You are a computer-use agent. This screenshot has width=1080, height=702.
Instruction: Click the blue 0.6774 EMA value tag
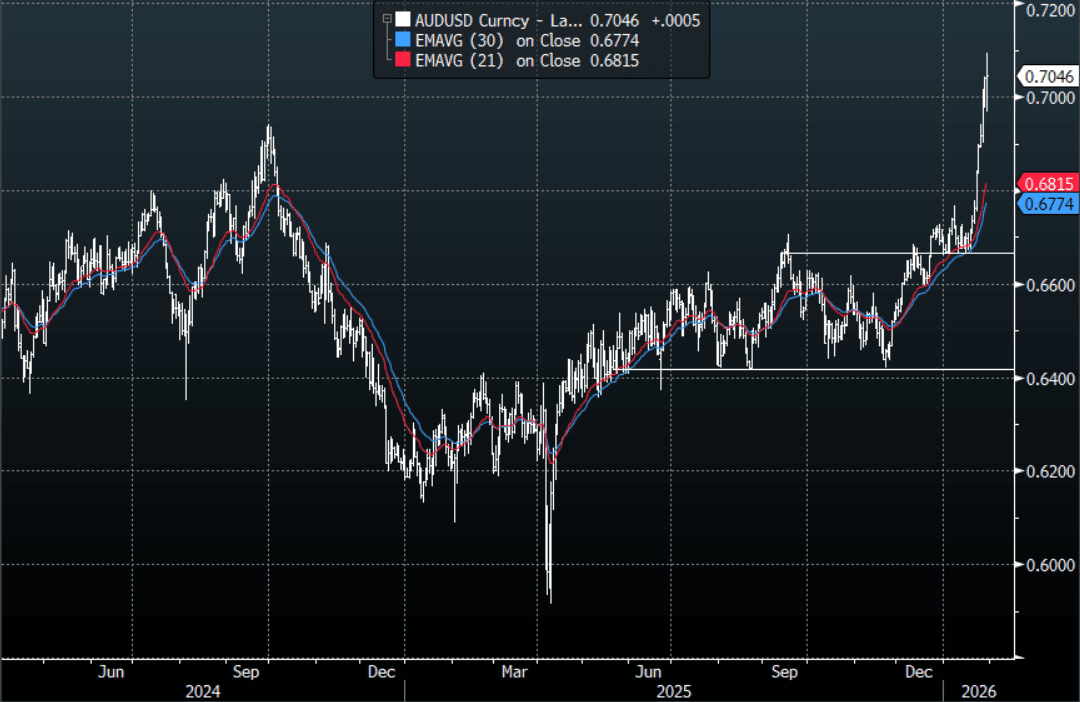click(1048, 204)
